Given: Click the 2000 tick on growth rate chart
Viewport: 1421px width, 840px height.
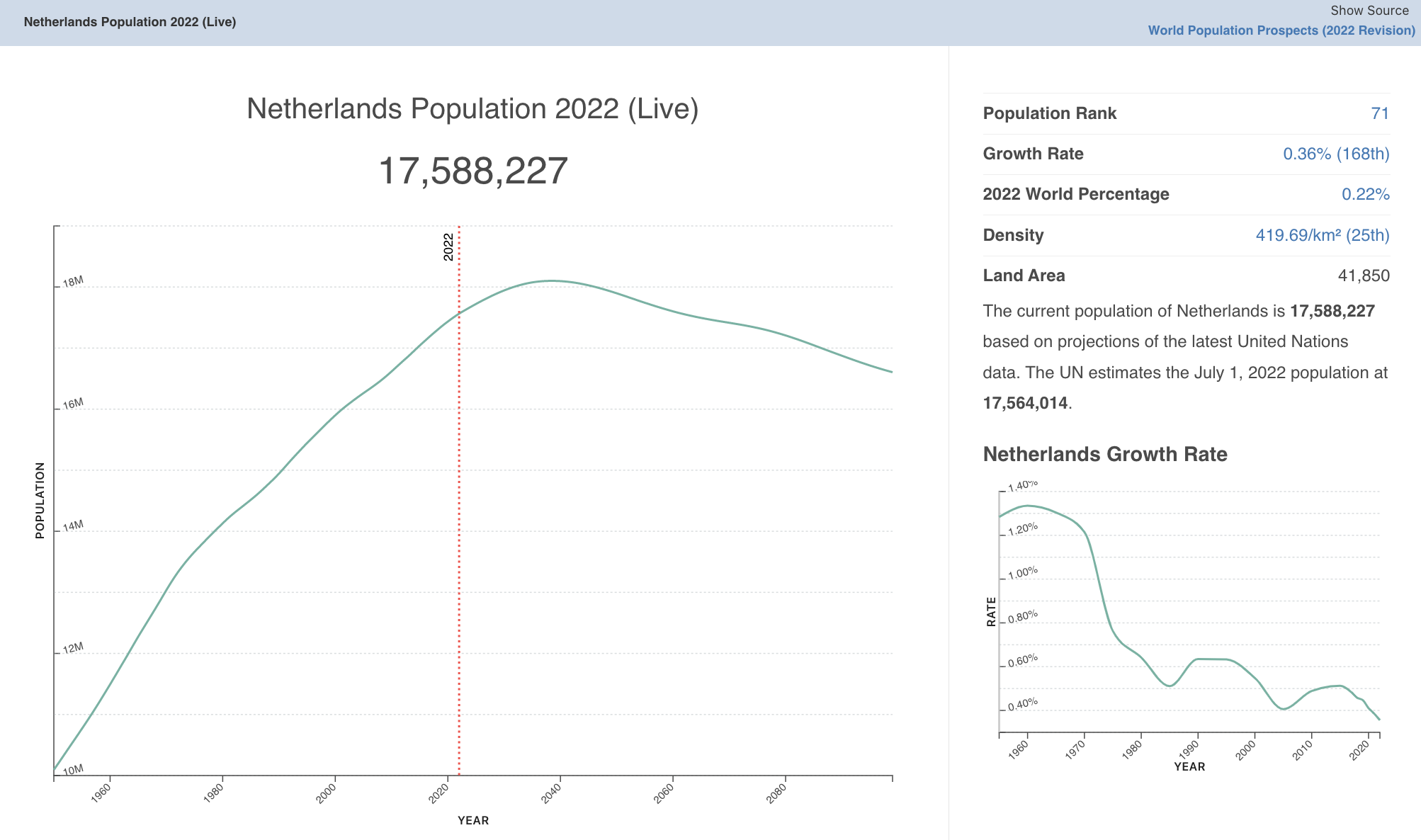Looking at the screenshot, I should click(1247, 751).
